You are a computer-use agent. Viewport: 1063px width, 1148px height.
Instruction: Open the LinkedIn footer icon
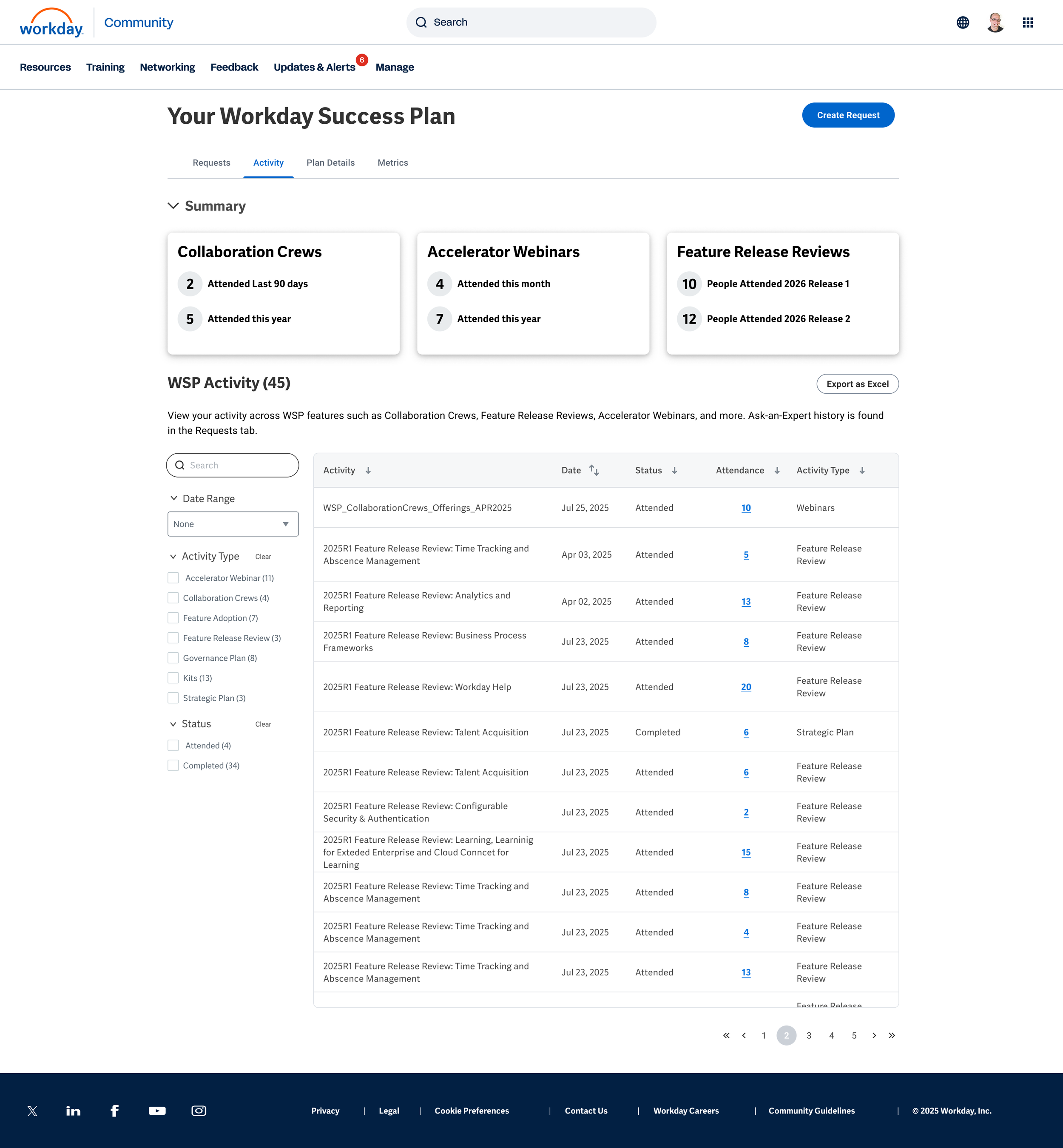[x=73, y=1111]
